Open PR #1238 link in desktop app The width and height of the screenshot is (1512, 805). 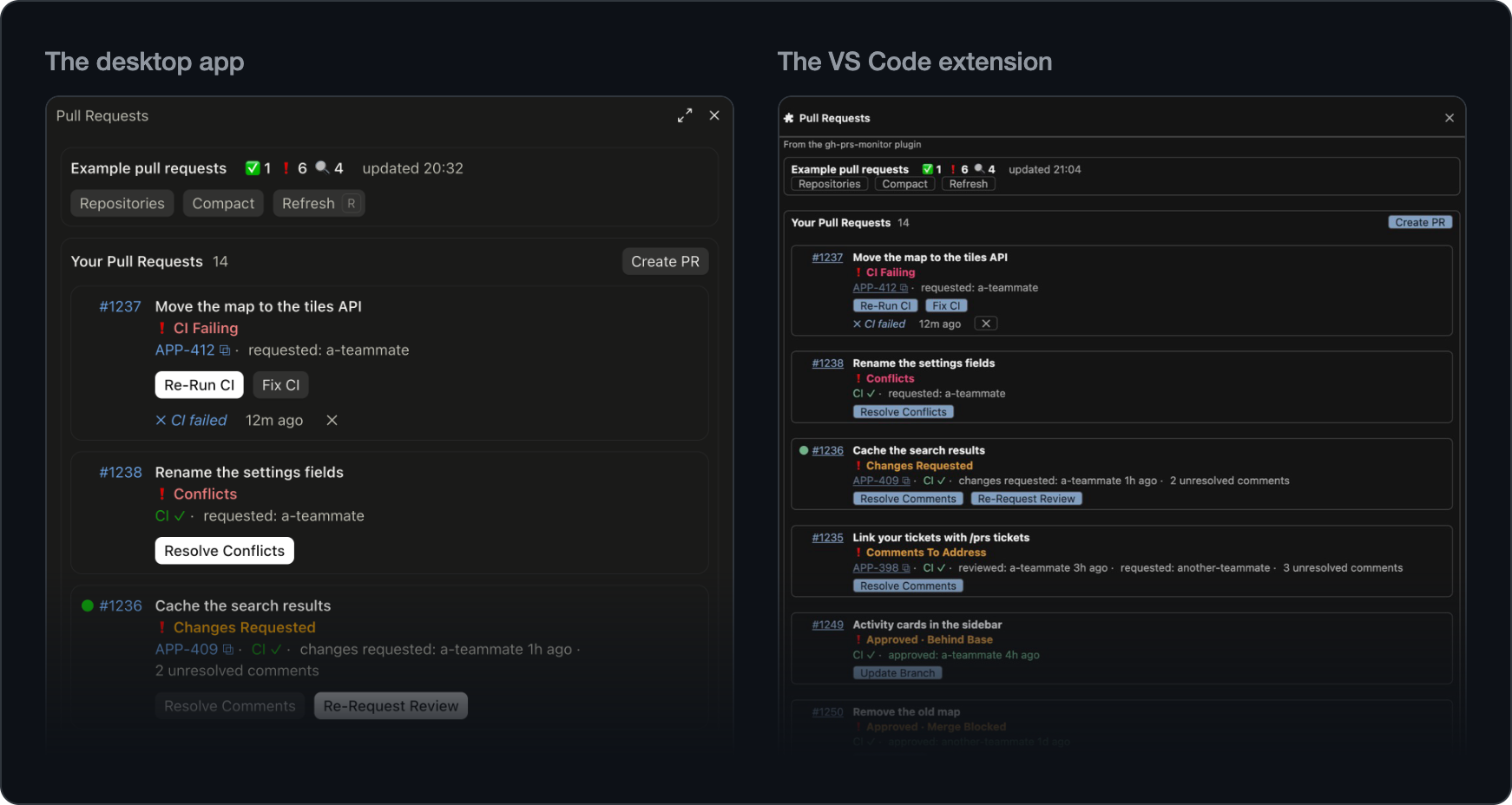point(120,472)
